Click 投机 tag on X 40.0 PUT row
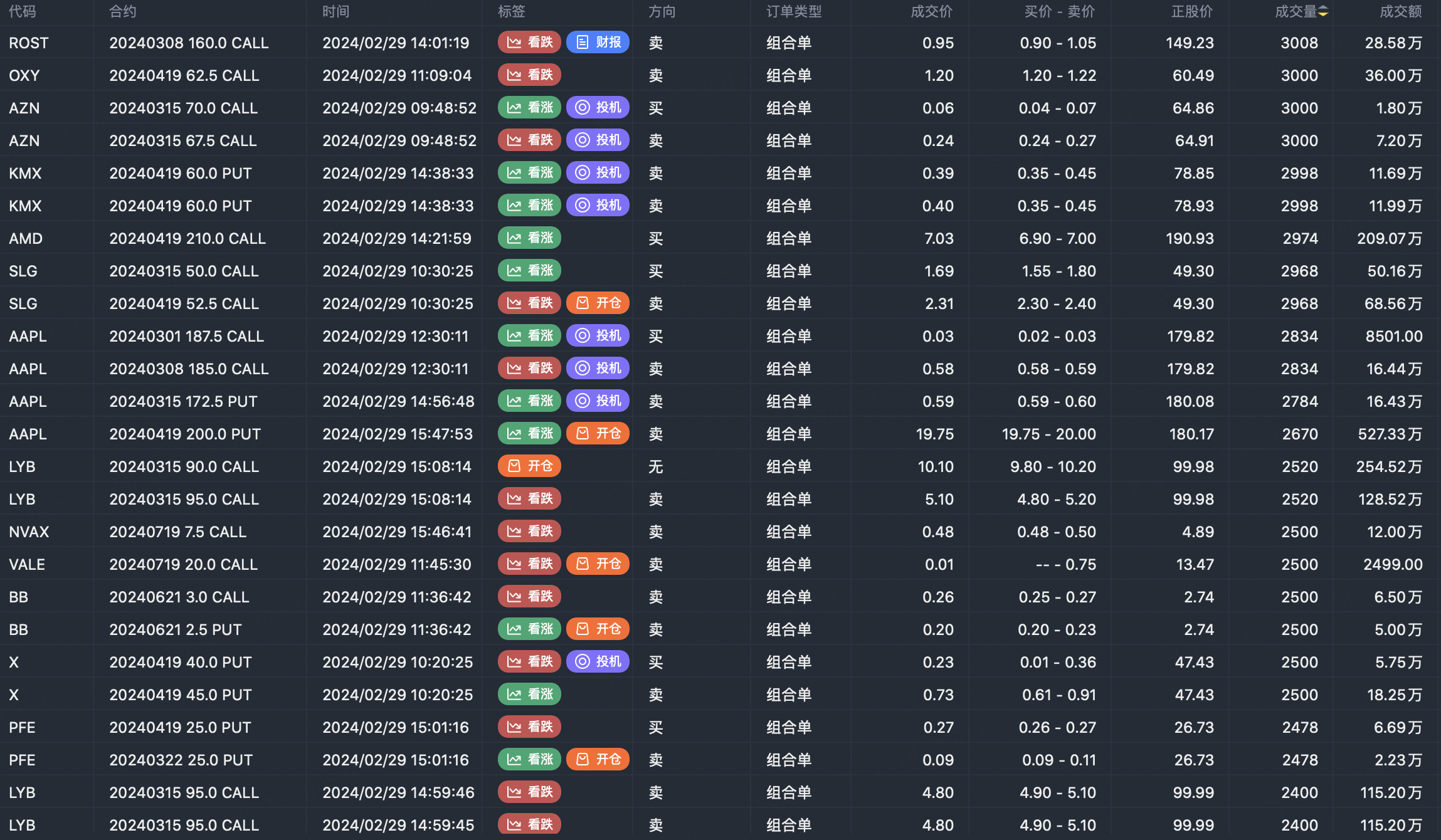Screen dimensions: 1441x840 click(598, 662)
